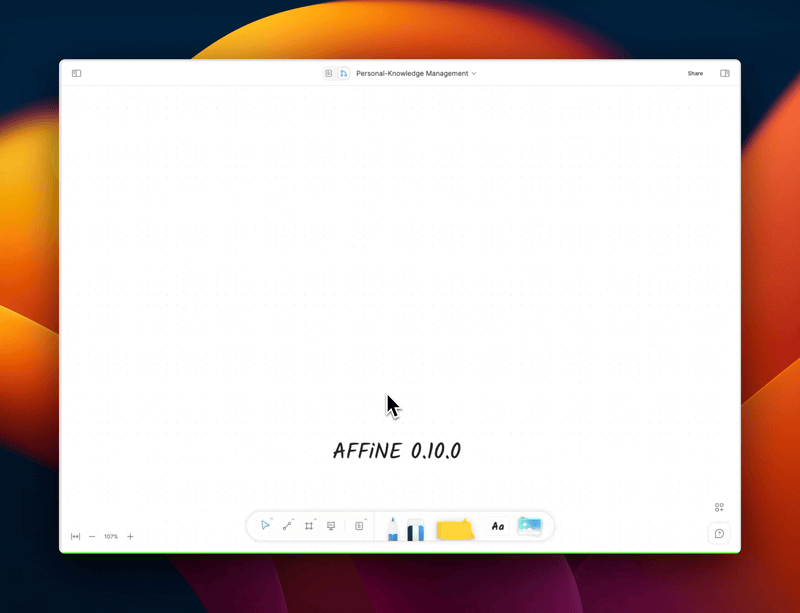The height and width of the screenshot is (613, 800).
Task: Toggle the left sidebar panel
Action: (x=77, y=73)
